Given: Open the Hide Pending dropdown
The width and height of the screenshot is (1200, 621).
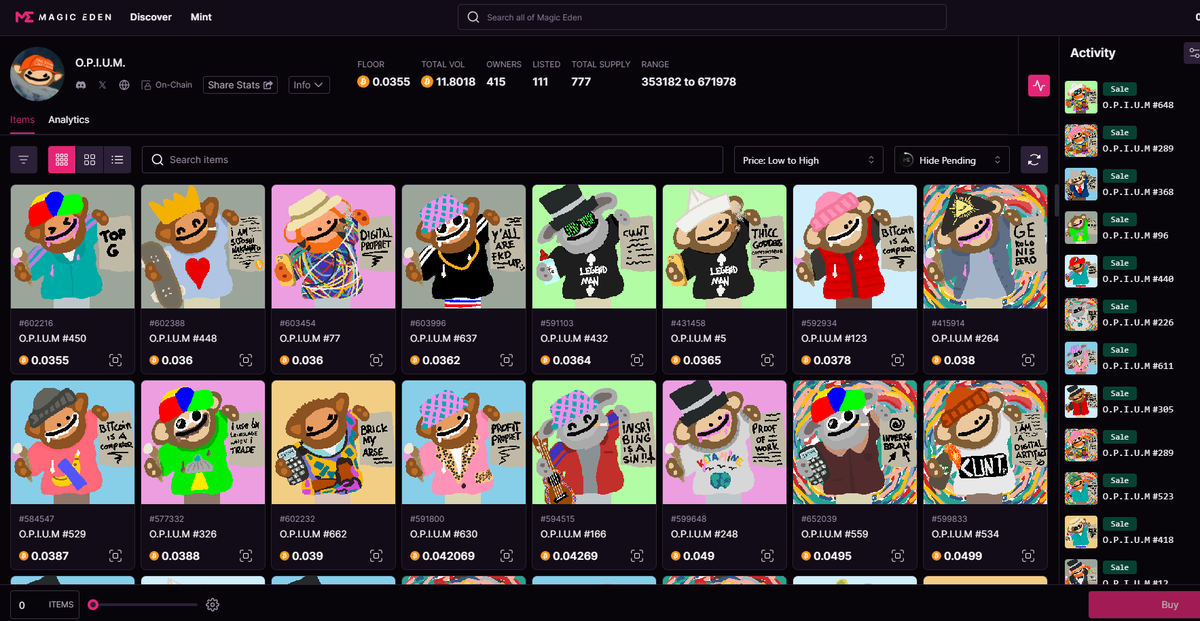Looking at the screenshot, I should (952, 160).
